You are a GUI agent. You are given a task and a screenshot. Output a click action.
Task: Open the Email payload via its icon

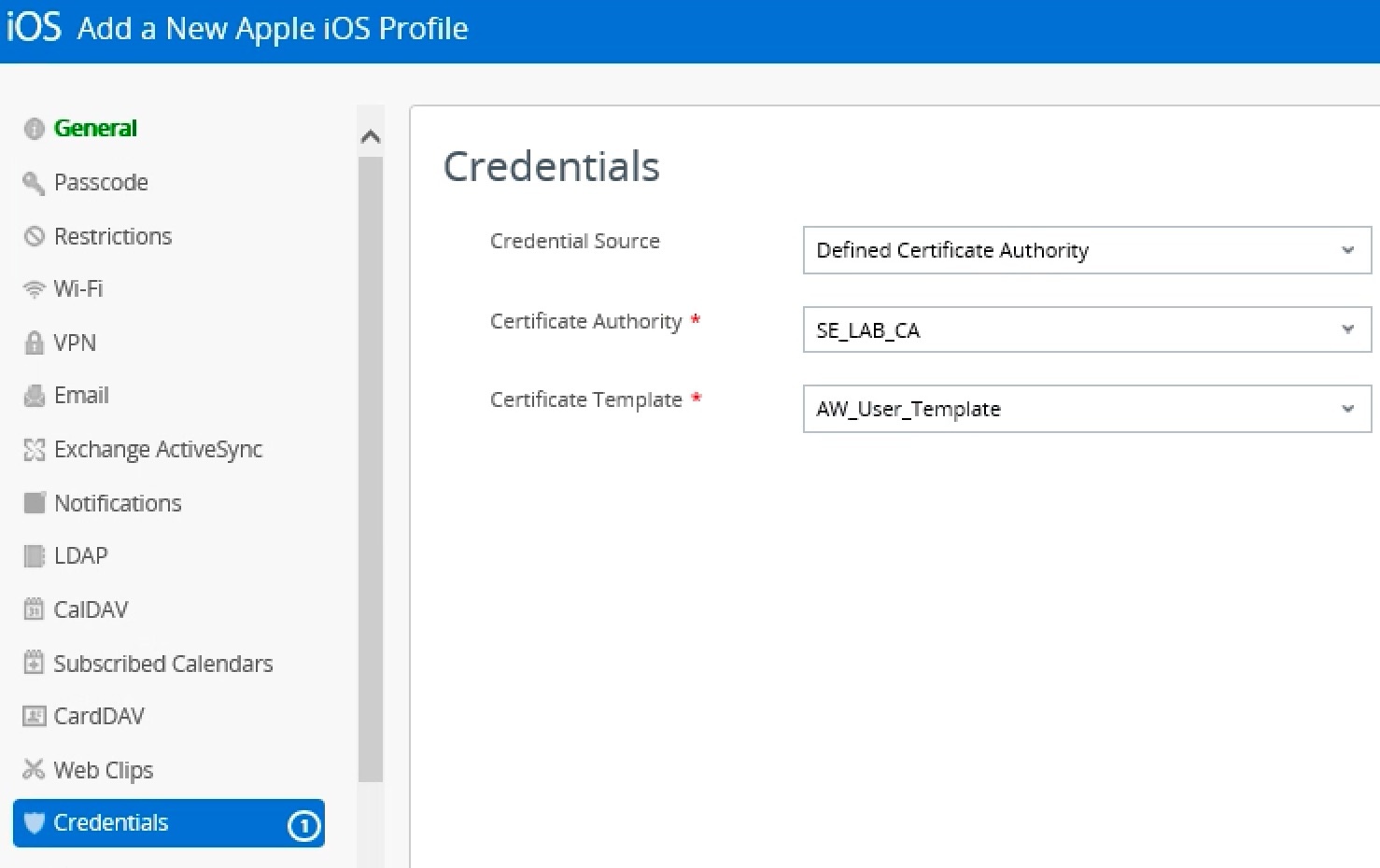click(34, 395)
